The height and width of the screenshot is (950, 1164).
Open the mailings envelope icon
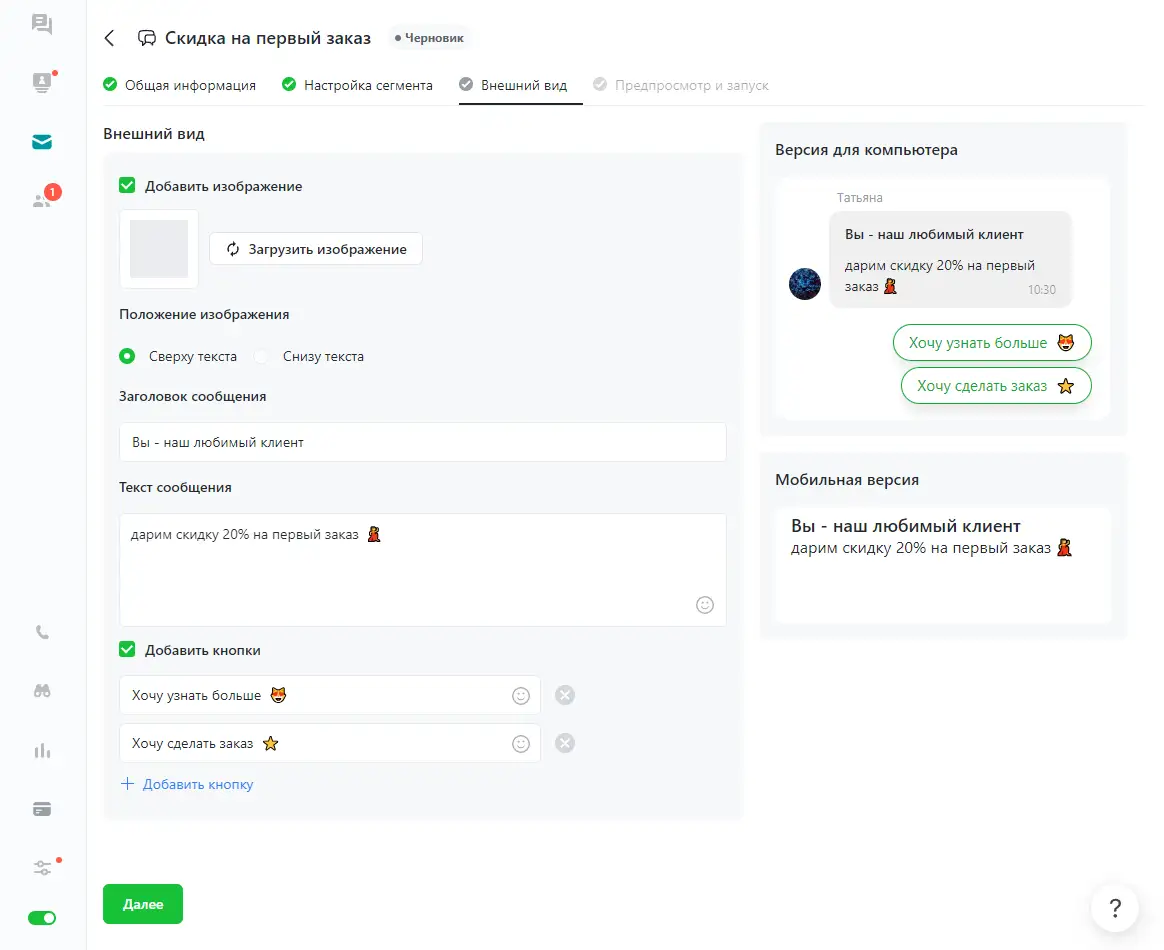(42, 142)
